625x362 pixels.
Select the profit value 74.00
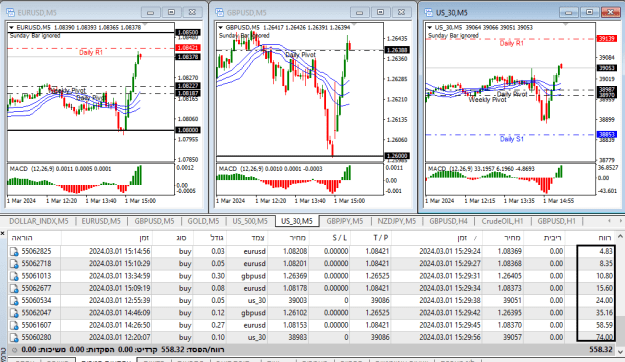pyautogui.click(x=604, y=338)
